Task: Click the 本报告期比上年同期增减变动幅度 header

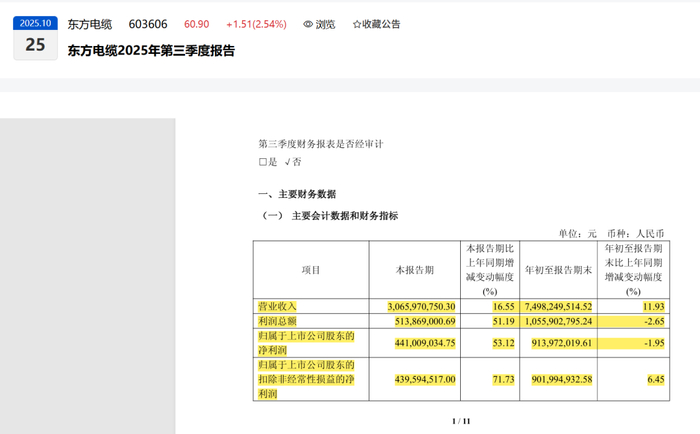Action: (x=490, y=270)
